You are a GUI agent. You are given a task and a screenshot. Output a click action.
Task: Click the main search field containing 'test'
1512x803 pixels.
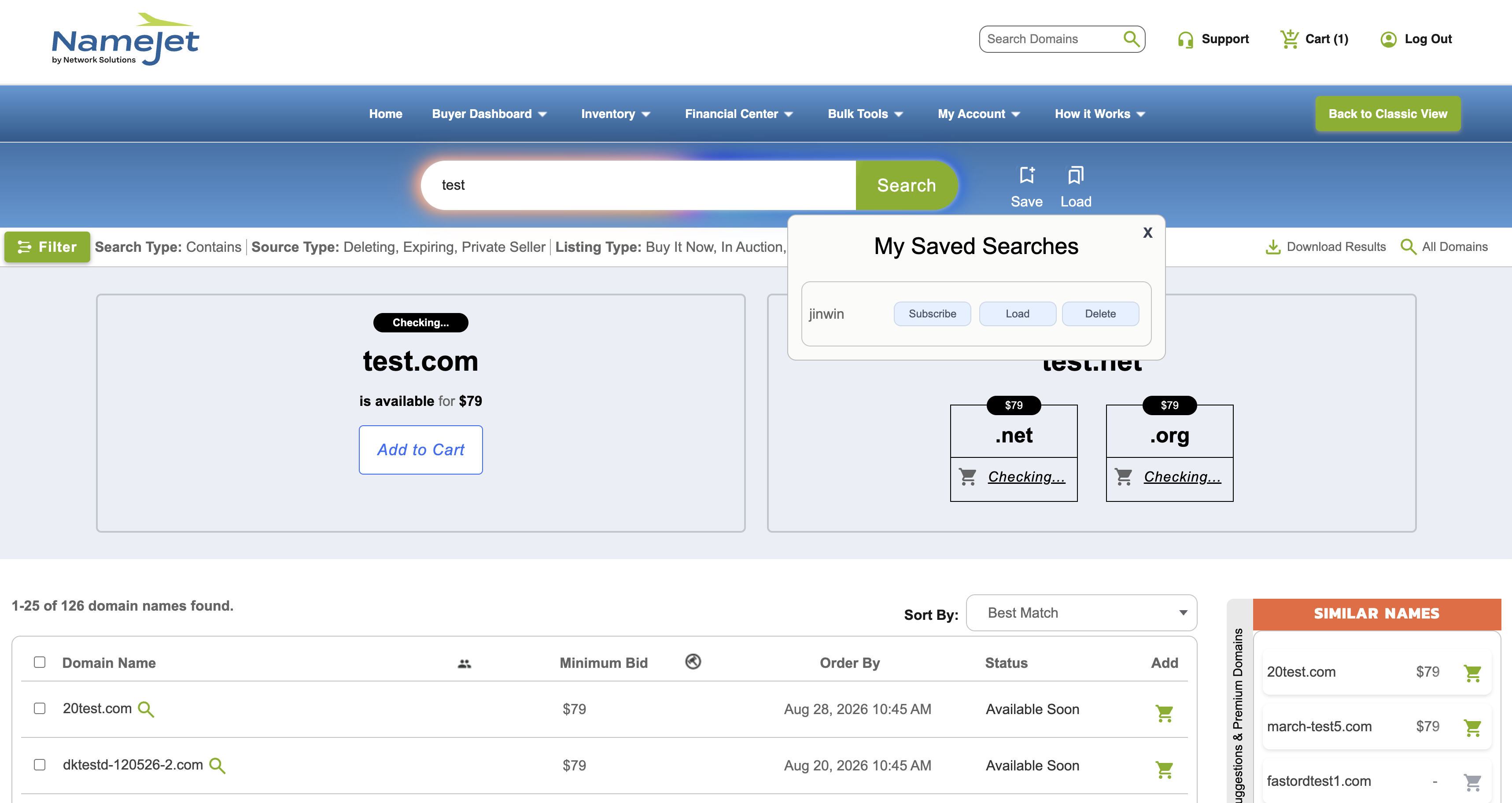coord(638,185)
